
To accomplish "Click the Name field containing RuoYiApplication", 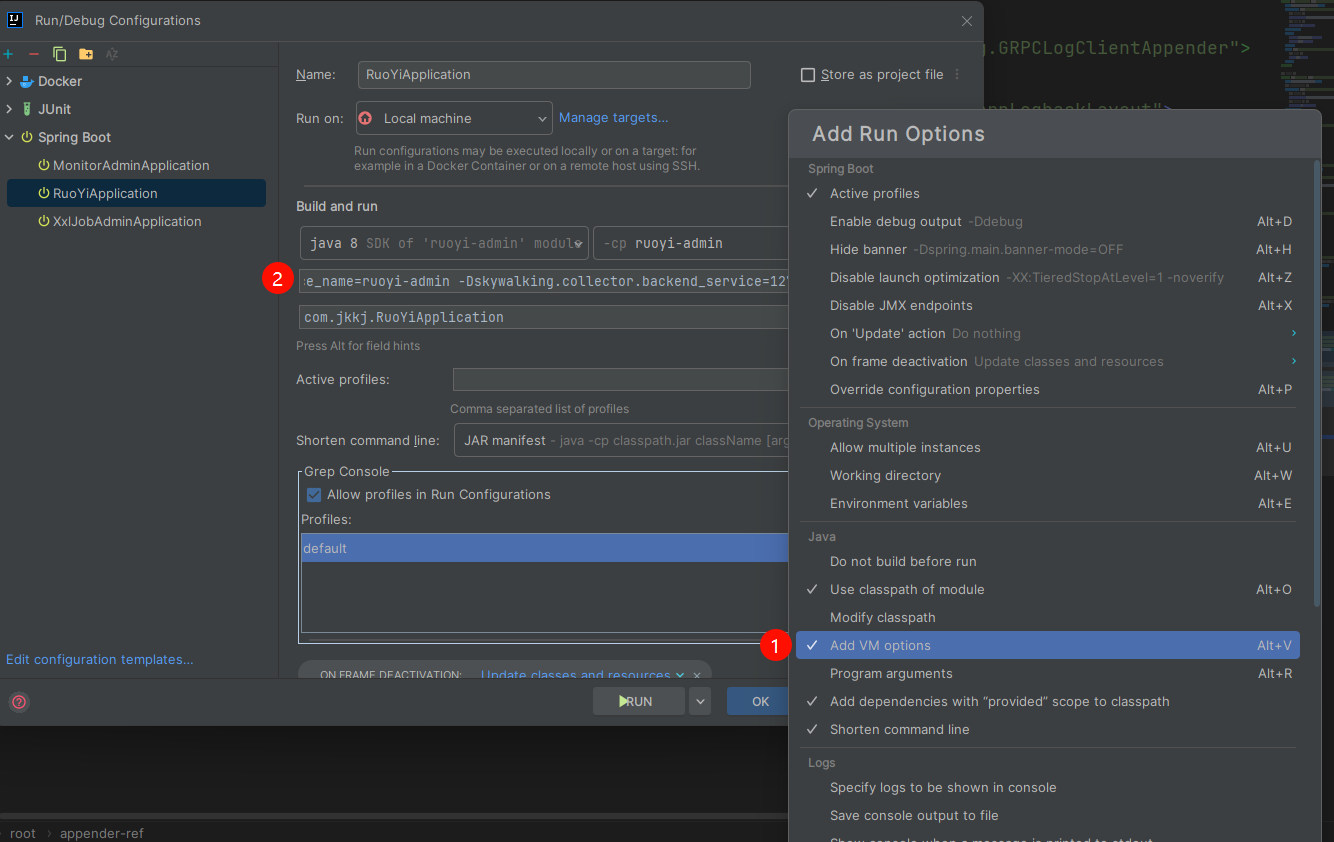I will [554, 75].
